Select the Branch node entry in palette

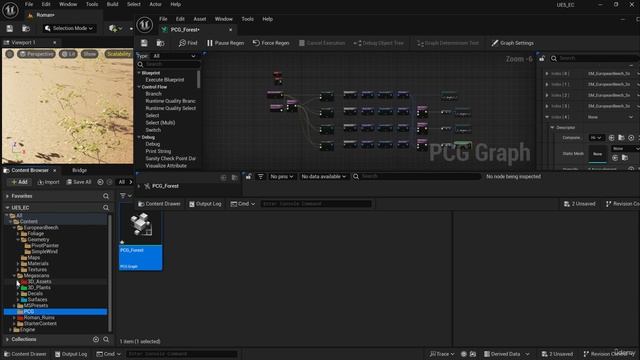[153, 94]
